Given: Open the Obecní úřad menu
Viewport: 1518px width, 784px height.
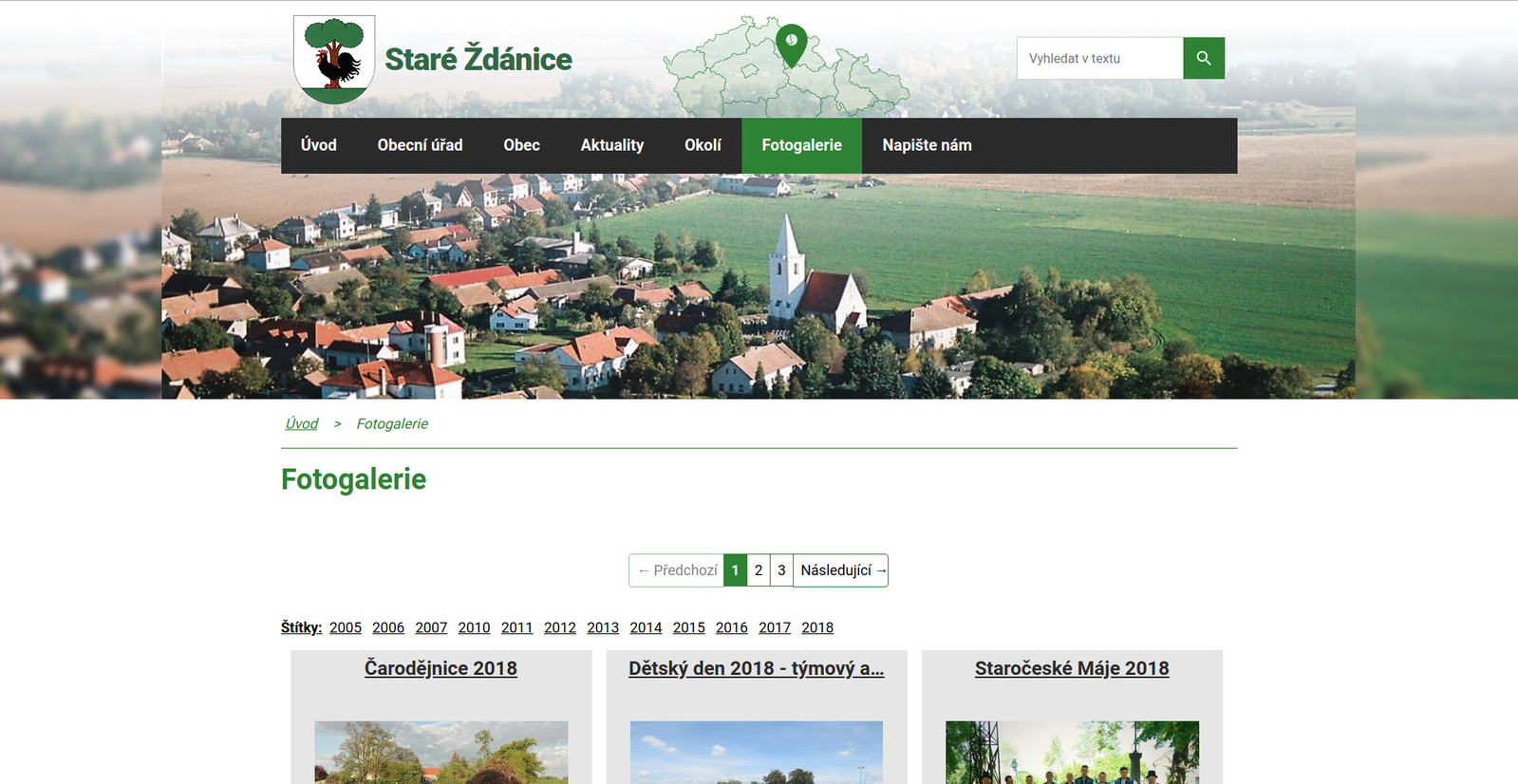Looking at the screenshot, I should [x=420, y=145].
